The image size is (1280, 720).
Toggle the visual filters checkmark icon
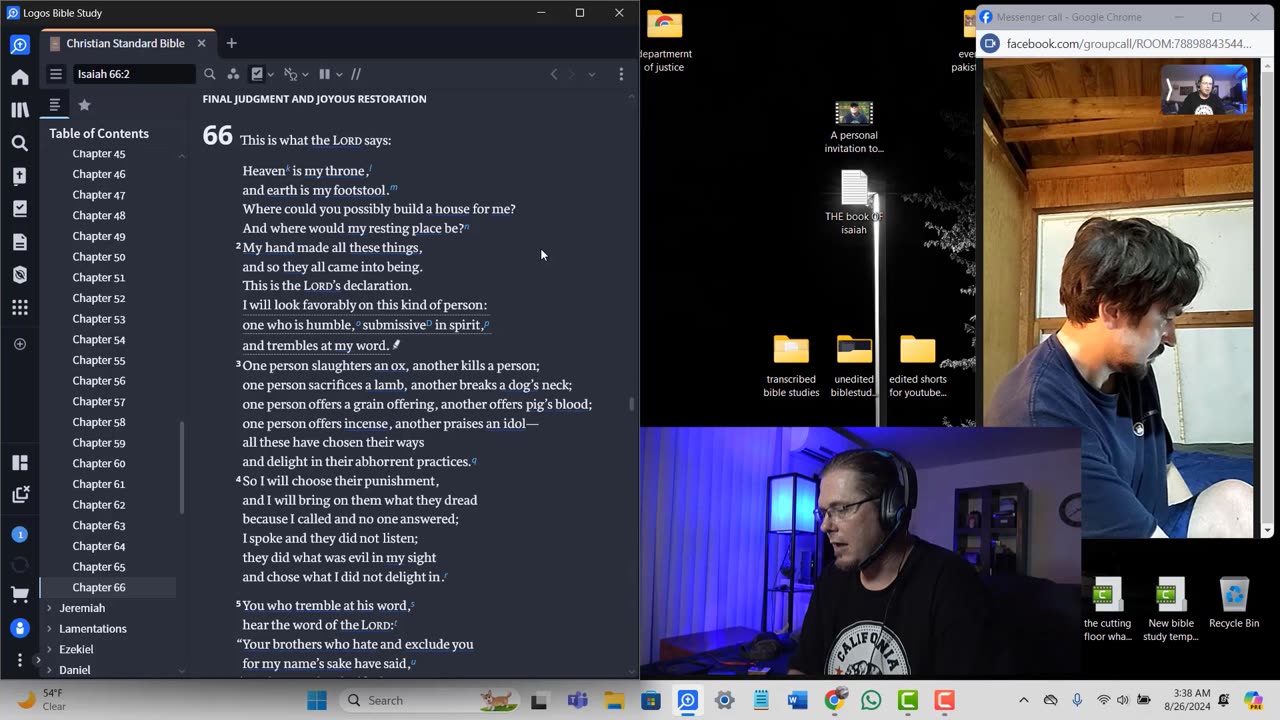tap(257, 74)
